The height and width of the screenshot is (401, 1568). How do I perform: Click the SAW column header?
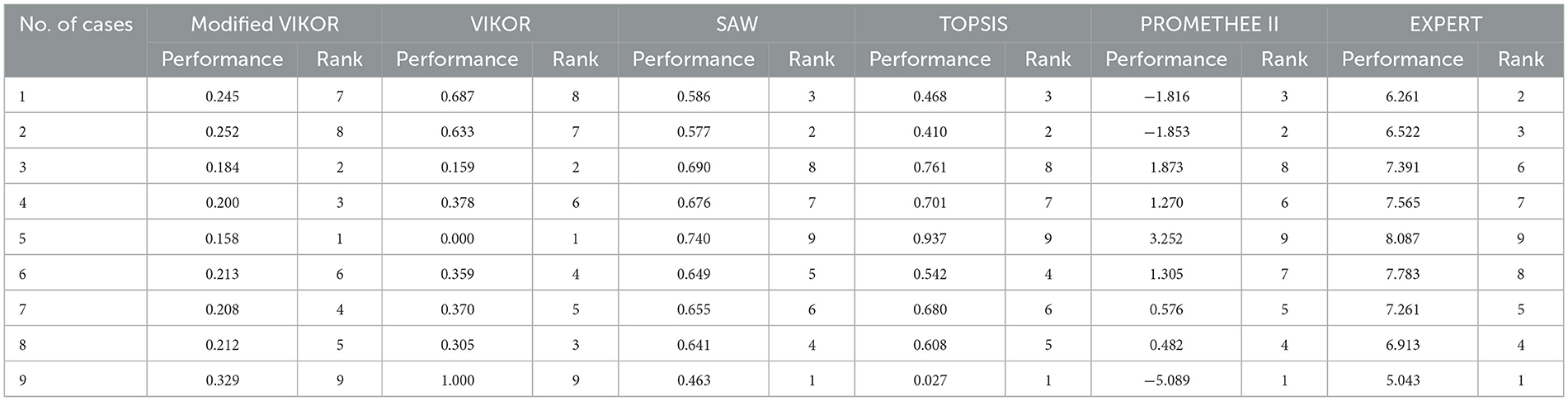coord(737,24)
